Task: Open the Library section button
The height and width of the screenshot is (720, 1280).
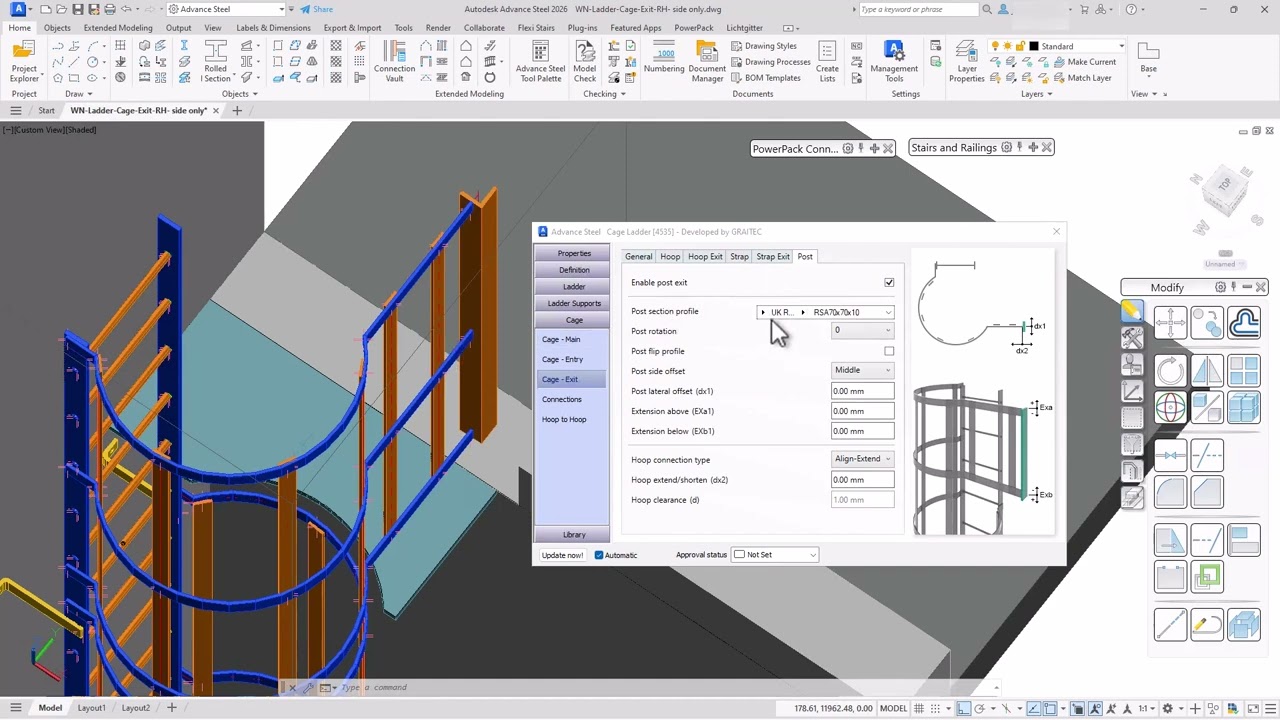Action: 574,535
